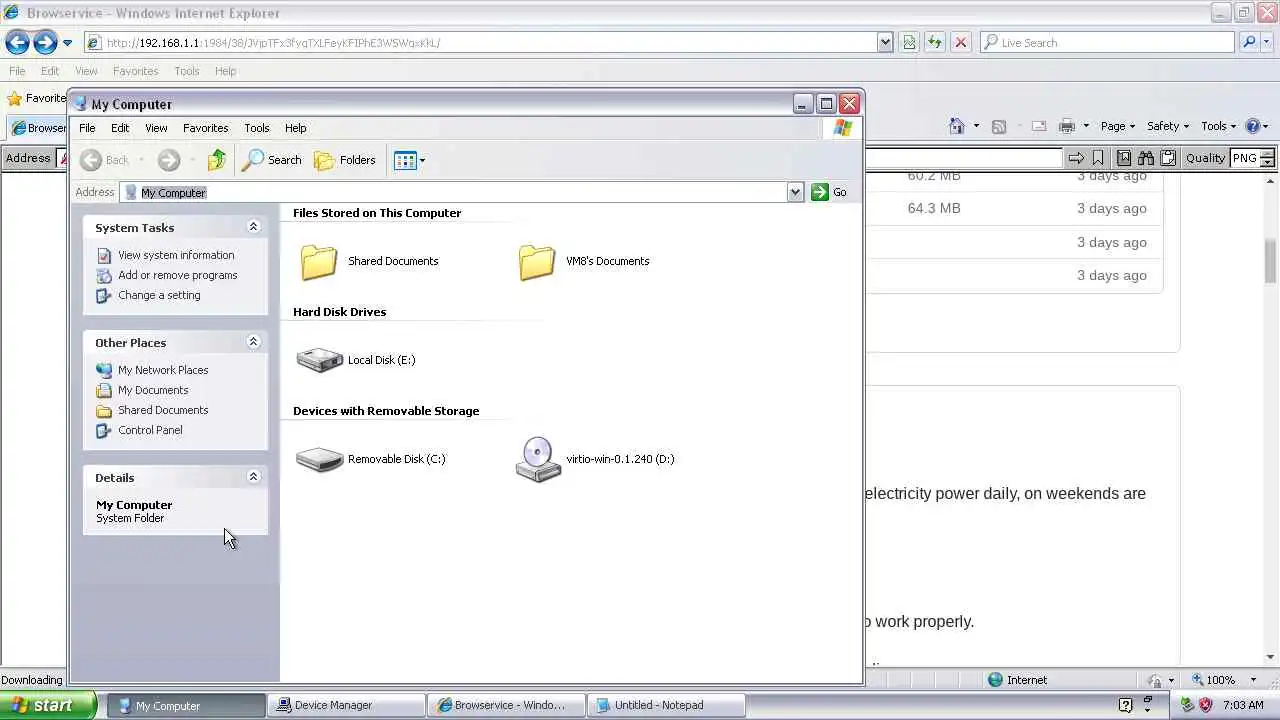1280x720 pixels.
Task: Click the IE Print icon
Action: [1067, 126]
